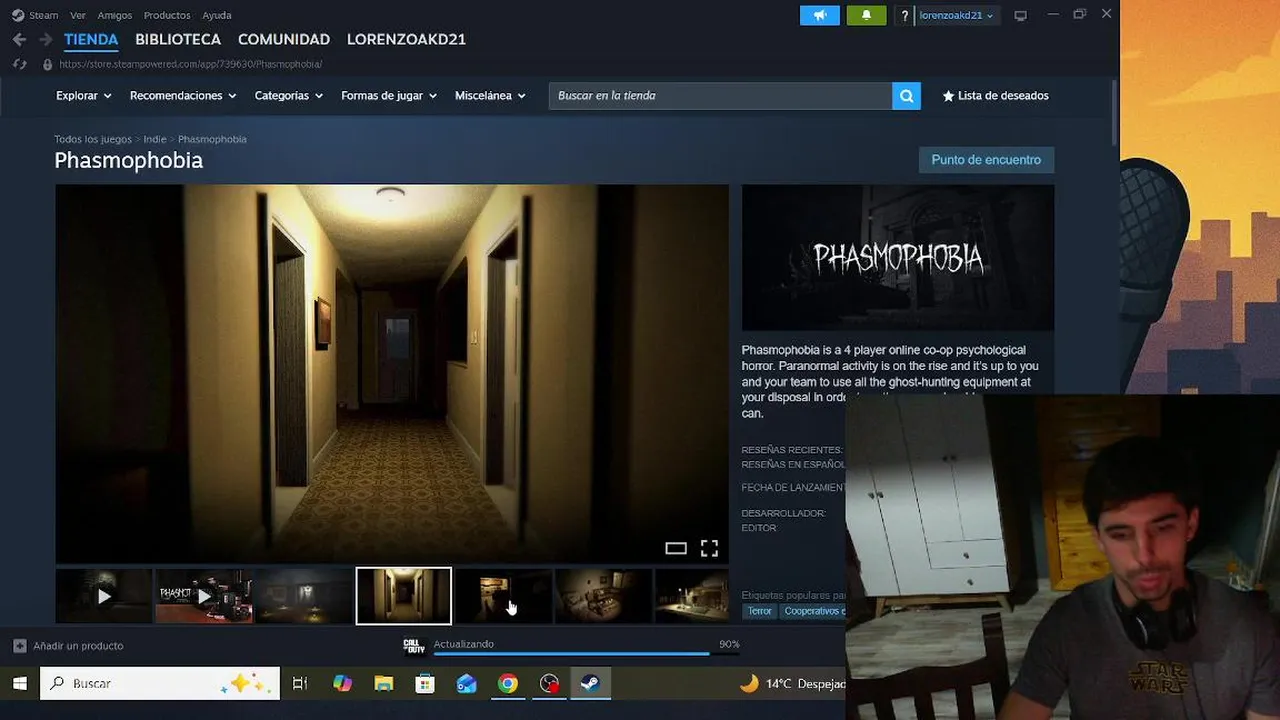Expand the Categorías dropdown
This screenshot has width=1280, height=720.
[x=289, y=96]
